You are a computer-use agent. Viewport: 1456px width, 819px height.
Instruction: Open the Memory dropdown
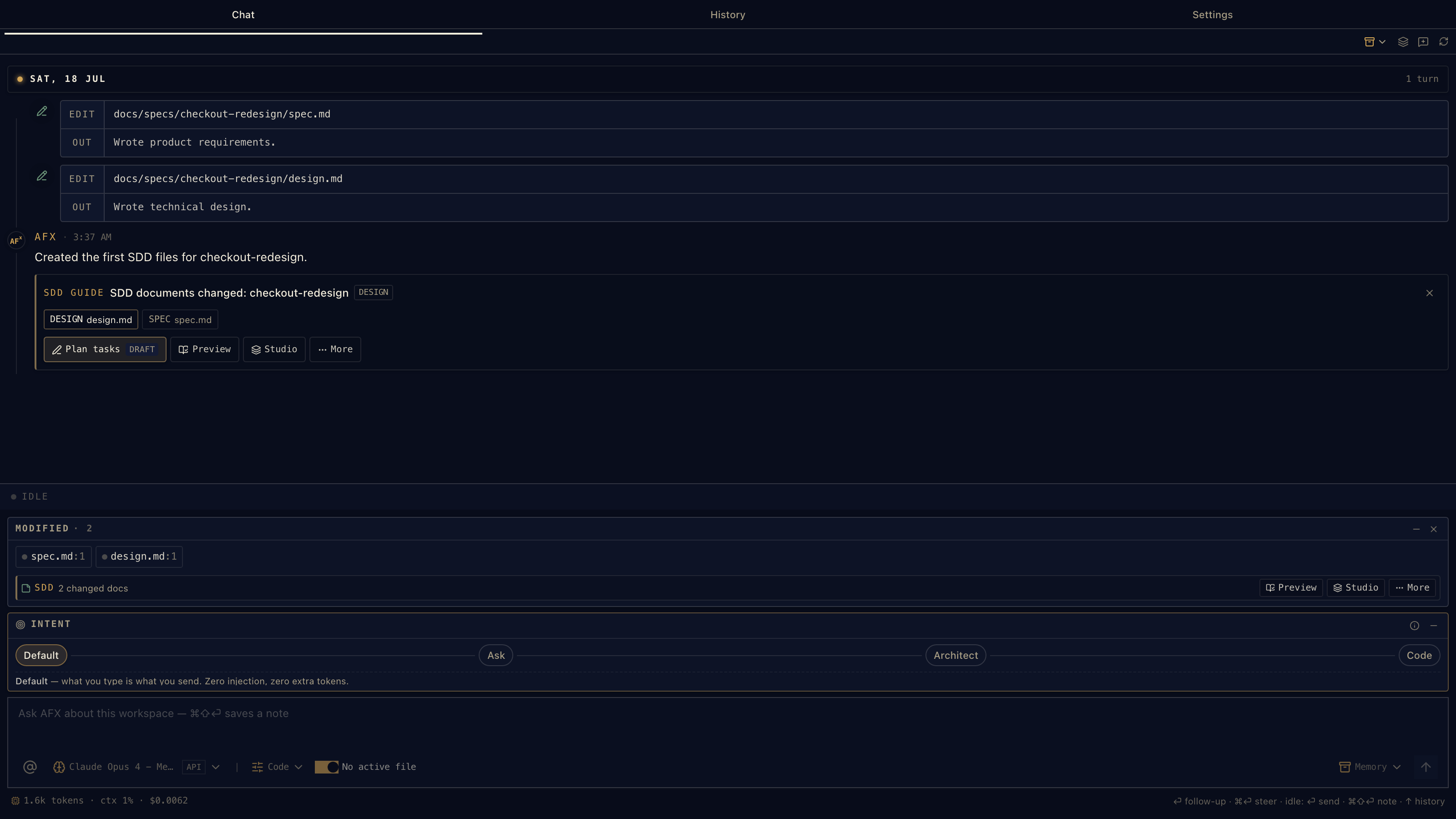(1370, 767)
